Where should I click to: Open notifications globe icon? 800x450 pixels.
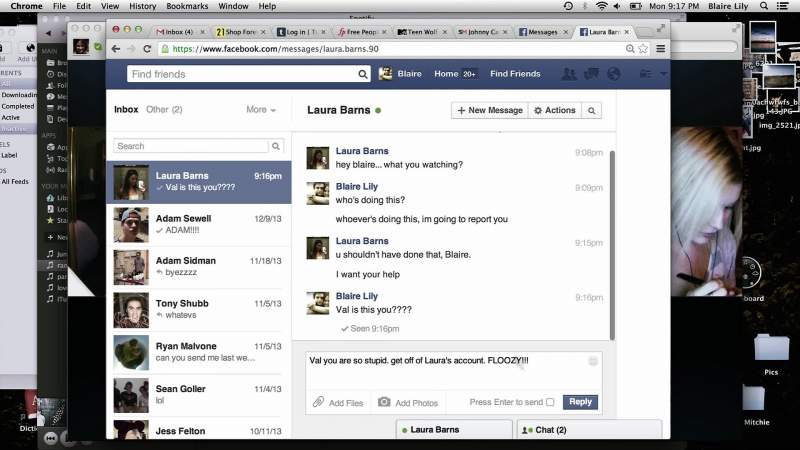click(x=614, y=74)
